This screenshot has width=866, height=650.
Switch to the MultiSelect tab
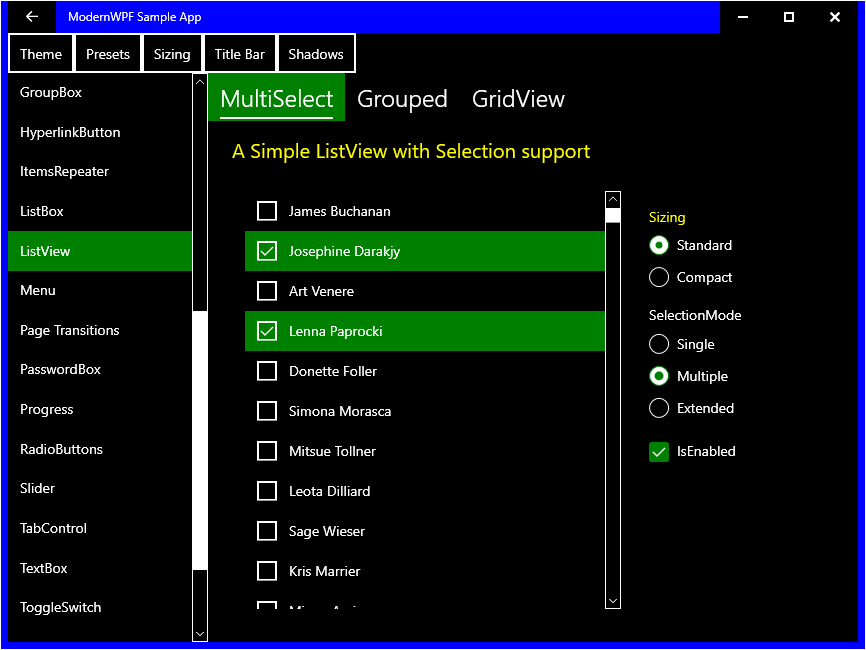point(276,99)
